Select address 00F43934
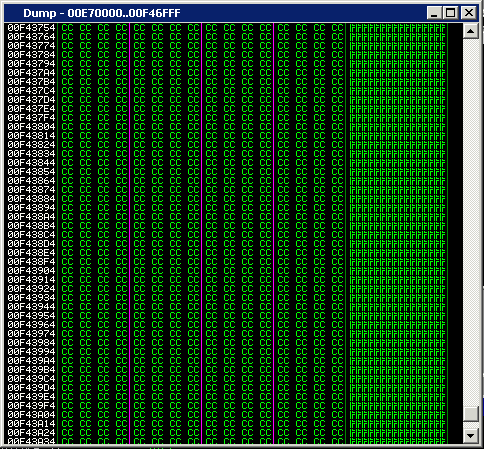This screenshot has height=449, width=484. [x=31, y=298]
